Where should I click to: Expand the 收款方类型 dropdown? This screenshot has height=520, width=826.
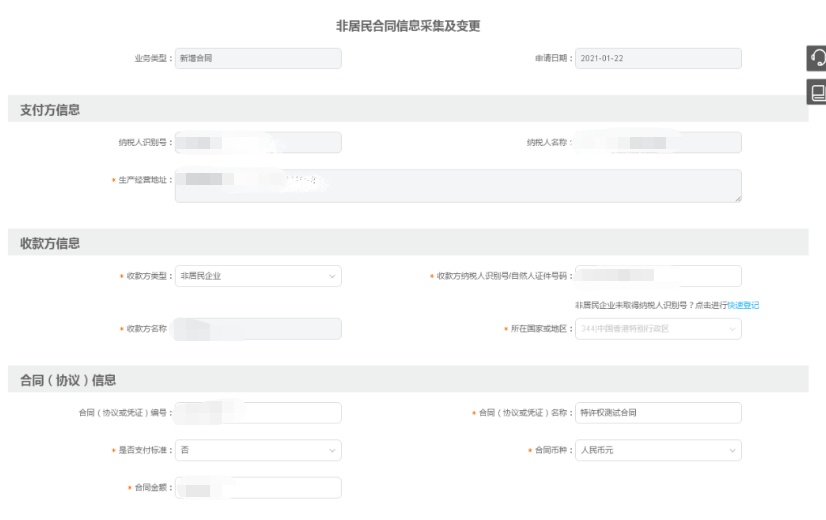tap(258, 276)
